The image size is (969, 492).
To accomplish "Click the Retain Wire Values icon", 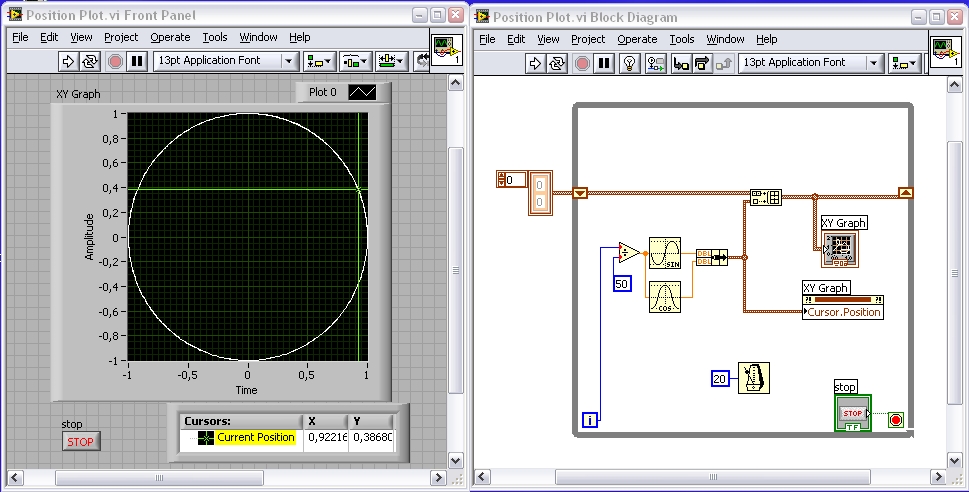I will [x=656, y=63].
